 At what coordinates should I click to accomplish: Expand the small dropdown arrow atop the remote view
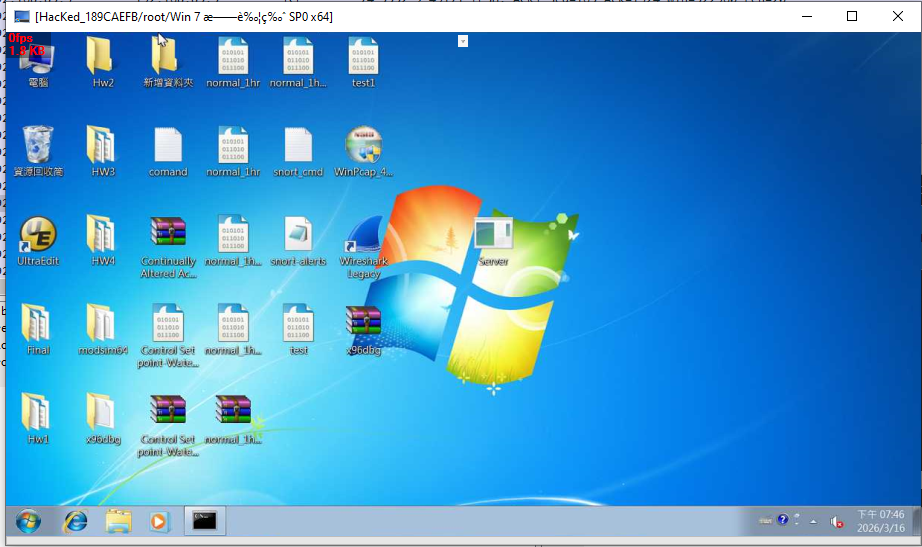[463, 41]
